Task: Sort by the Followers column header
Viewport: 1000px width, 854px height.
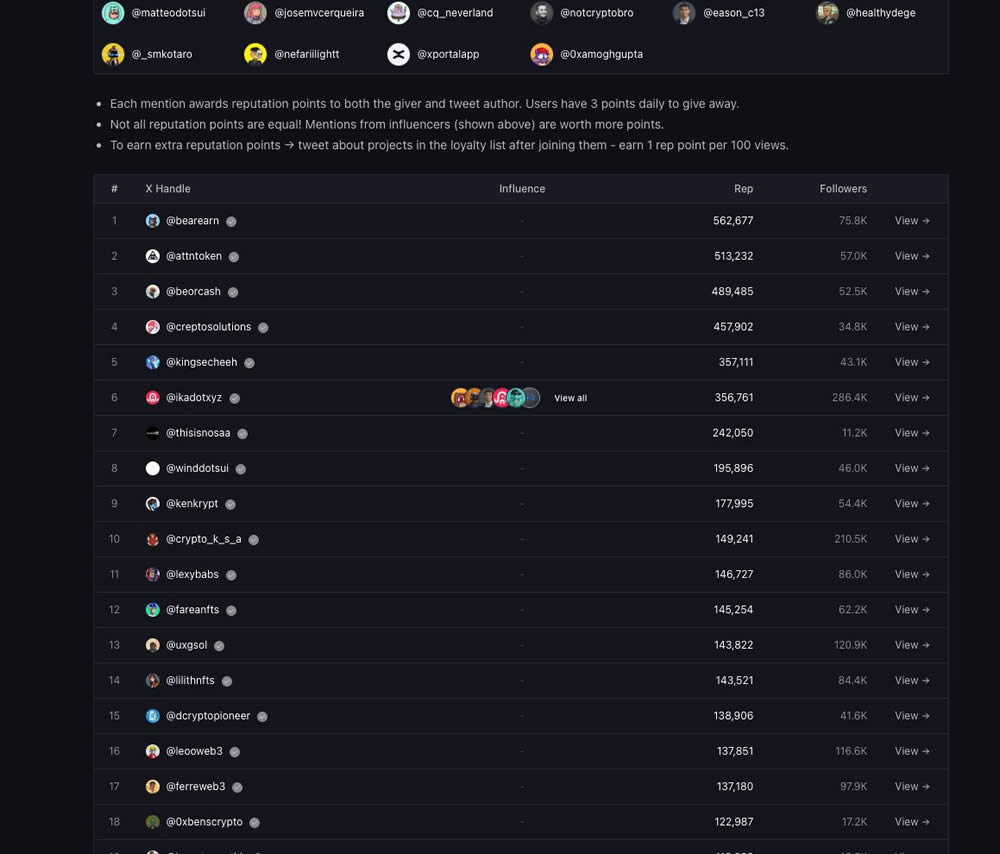Action: tap(842, 189)
